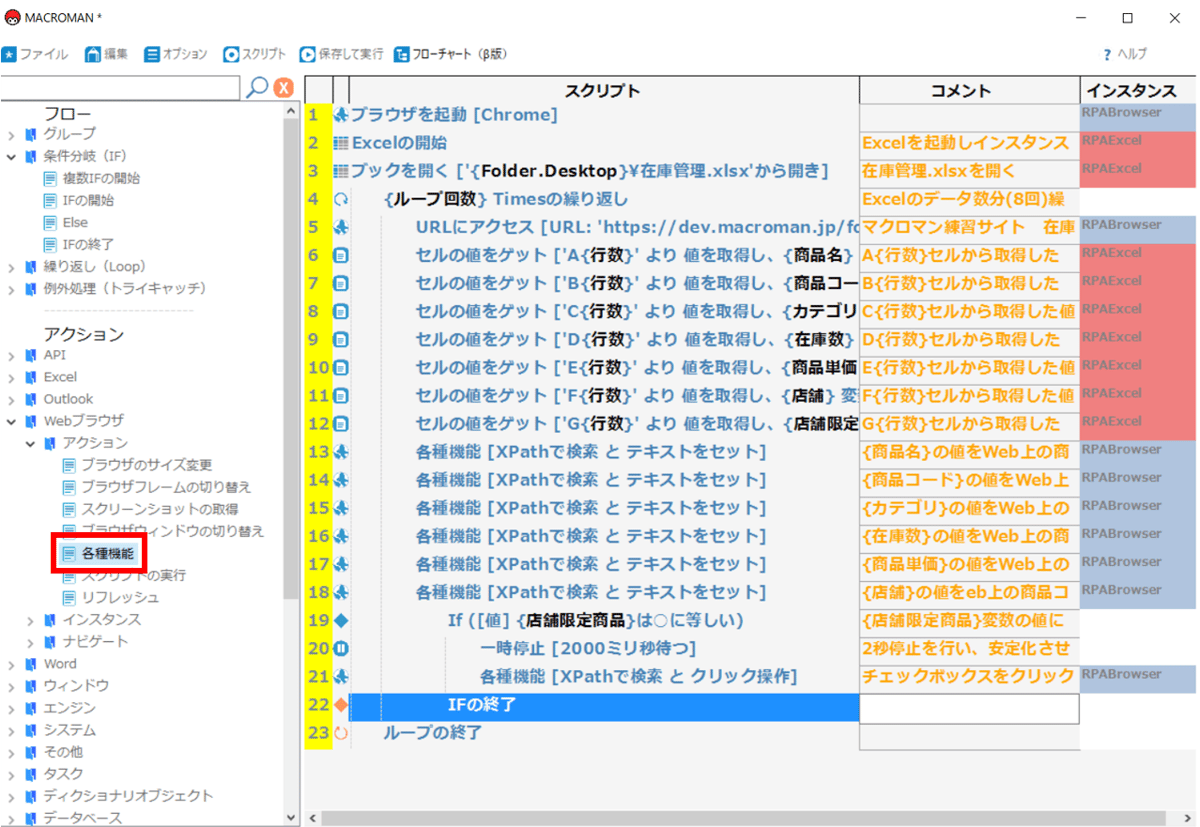Viewport: 1200px width, 827px height.
Task: Click cell-get icon on row 12
Action: tap(340, 424)
